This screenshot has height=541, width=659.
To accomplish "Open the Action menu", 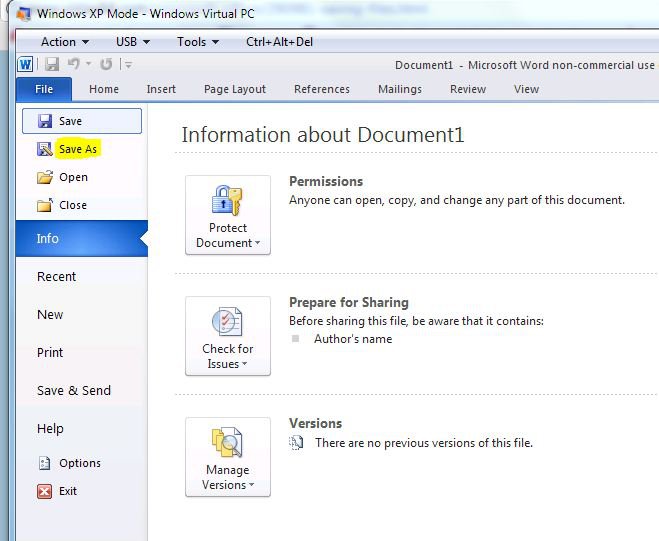I will pos(65,42).
